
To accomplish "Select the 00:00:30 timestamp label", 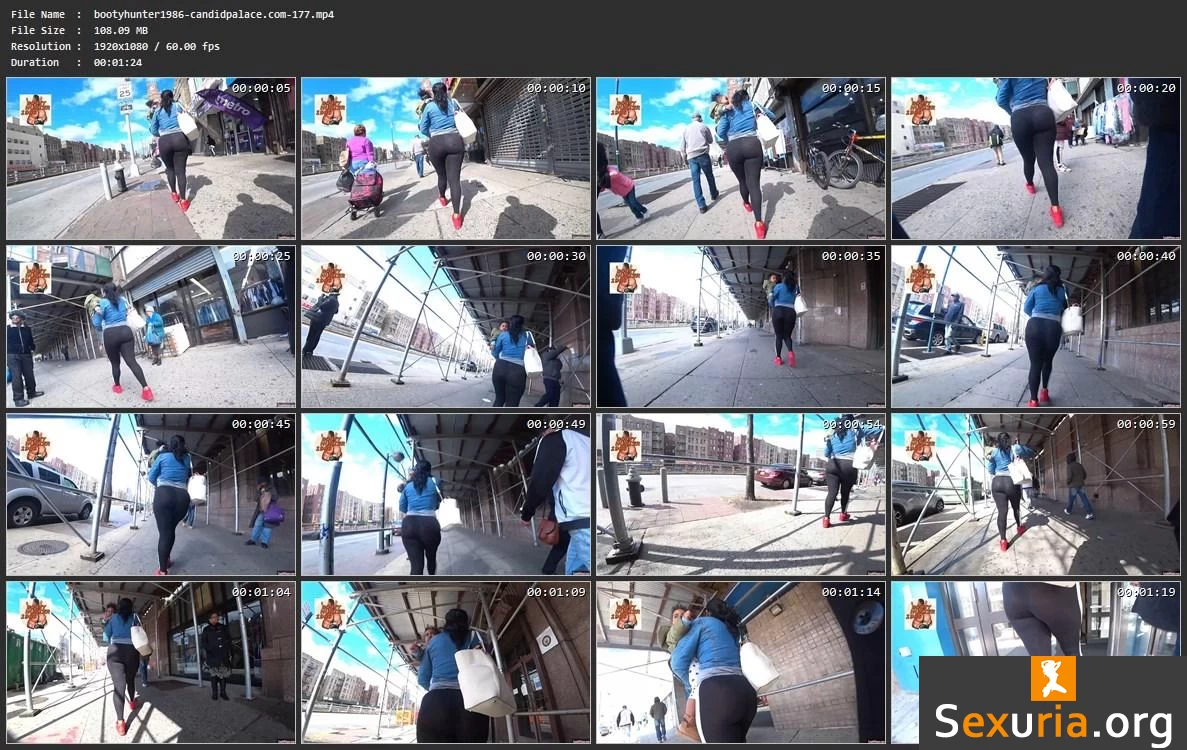I will pos(558,256).
